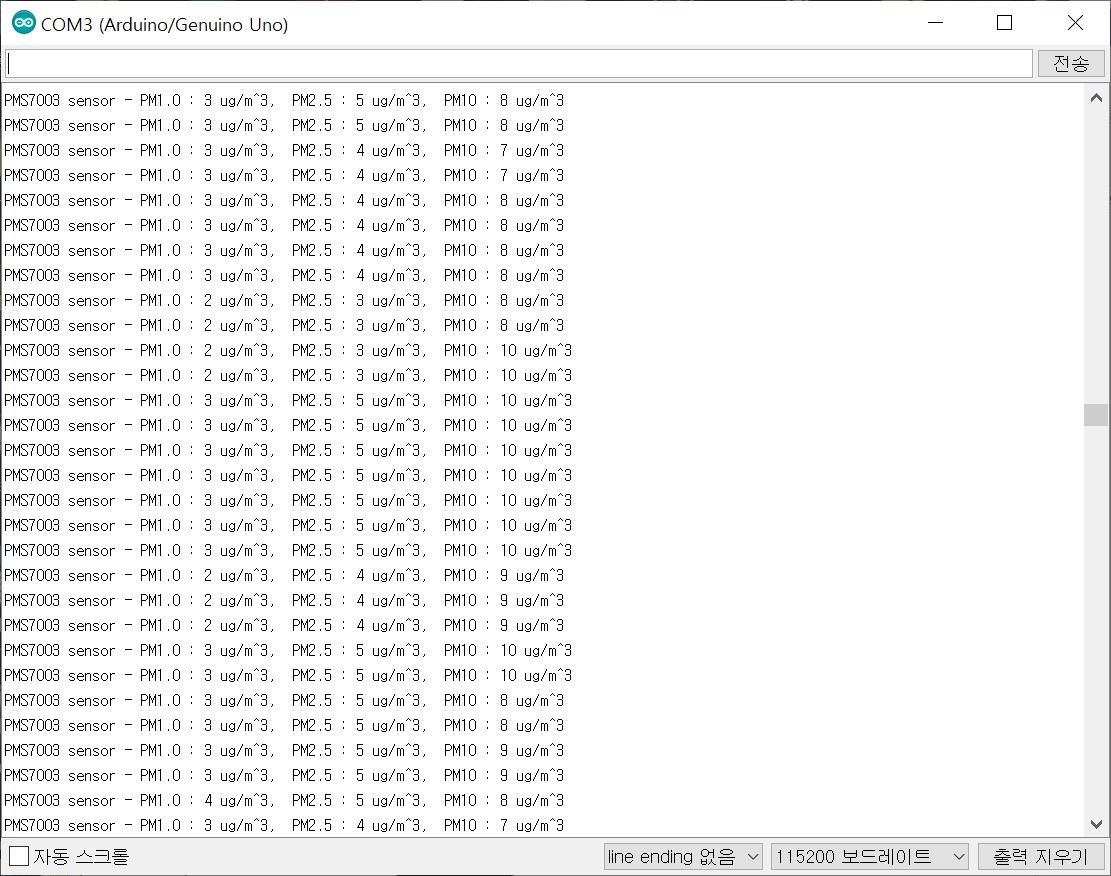This screenshot has width=1111, height=876.
Task: Enable the 자동 스크롤 autoscroll checkbox
Action: 19,856
